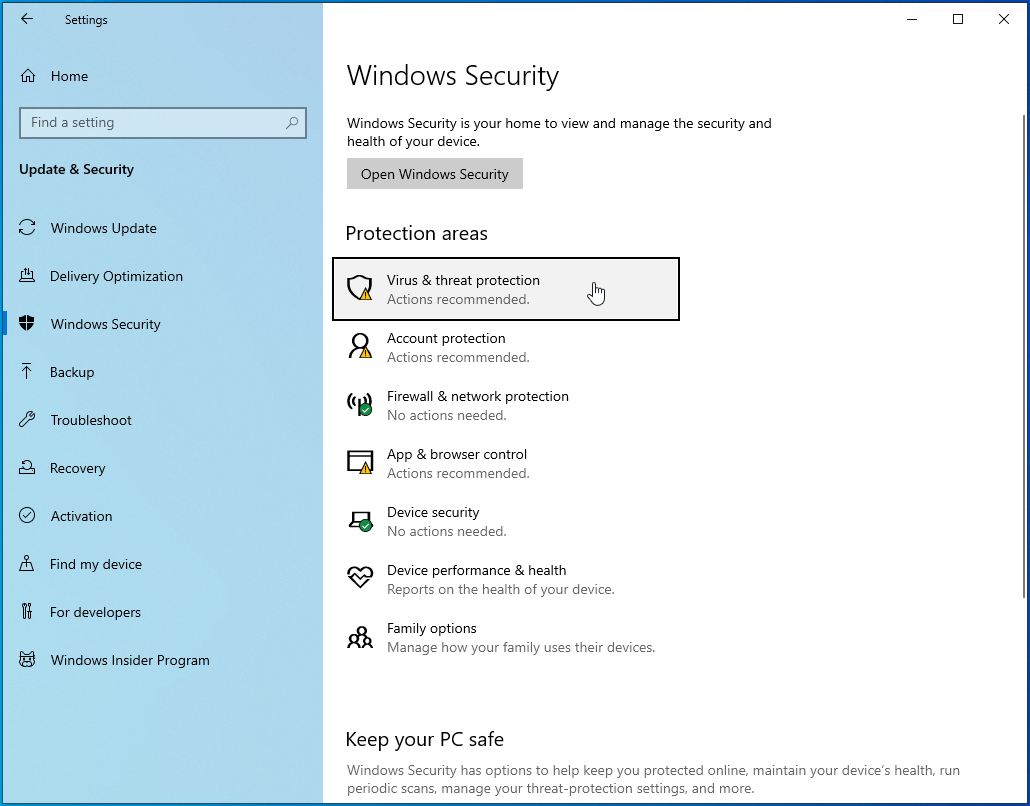The width and height of the screenshot is (1030, 806).
Task: Click the Home house icon
Action: [28, 76]
